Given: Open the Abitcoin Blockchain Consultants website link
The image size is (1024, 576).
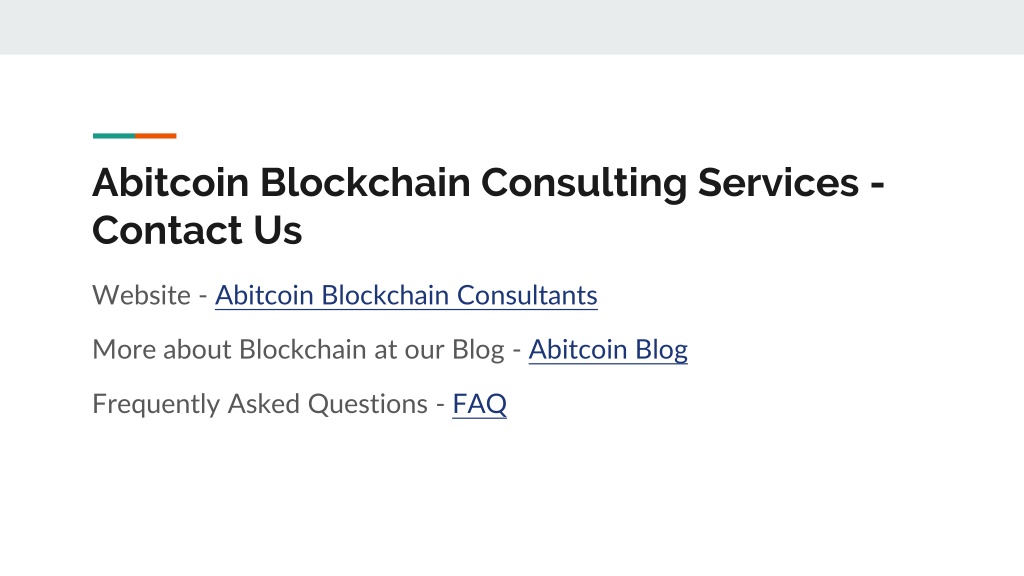Looking at the screenshot, I should click(x=406, y=295).
